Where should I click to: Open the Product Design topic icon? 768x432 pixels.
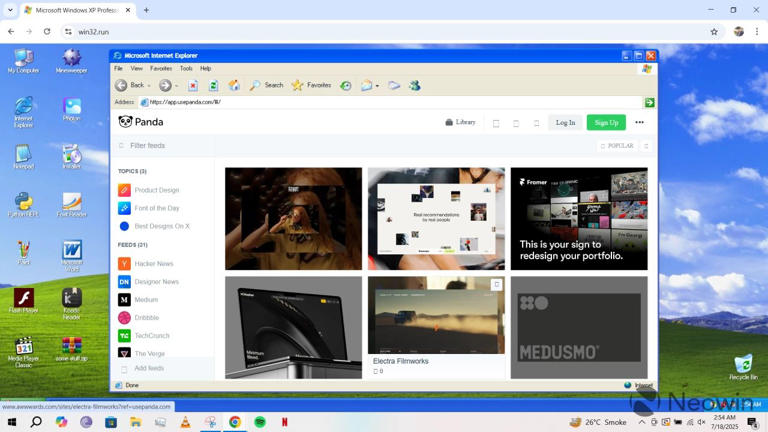pyautogui.click(x=124, y=190)
